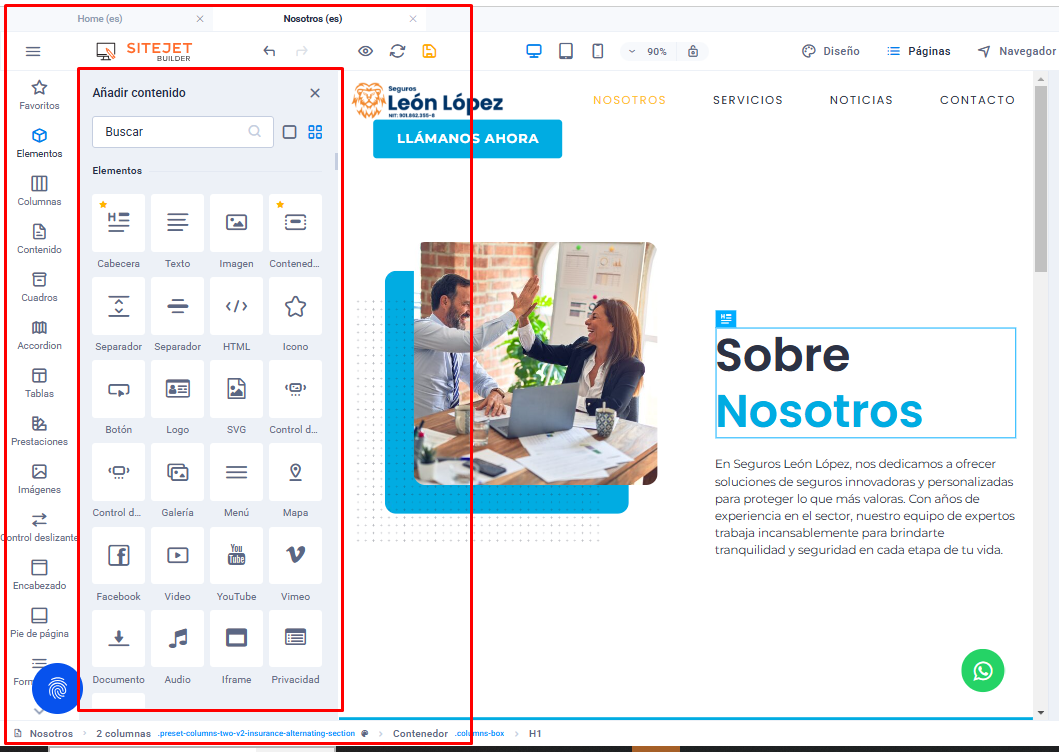The height and width of the screenshot is (752, 1059).
Task: Add a Cabecera heading element
Action: (x=118, y=224)
